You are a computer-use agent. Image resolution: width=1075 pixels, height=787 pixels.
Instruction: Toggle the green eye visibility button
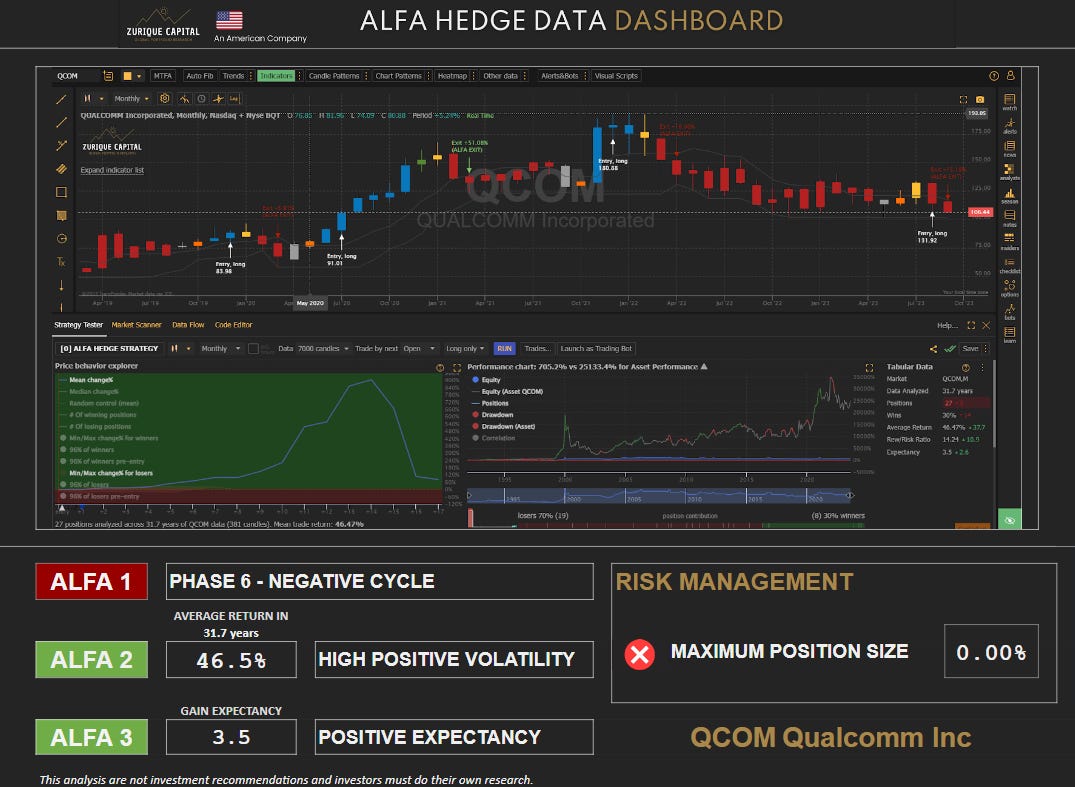click(x=1009, y=520)
